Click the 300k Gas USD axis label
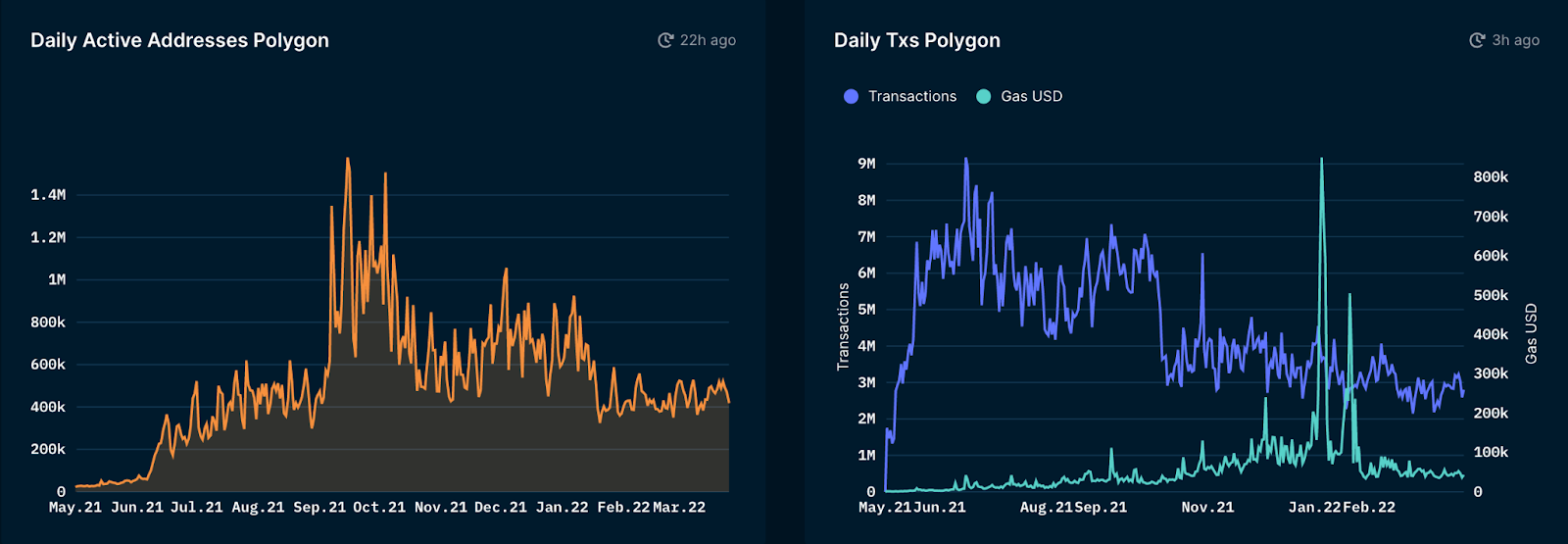 pyautogui.click(x=1491, y=373)
